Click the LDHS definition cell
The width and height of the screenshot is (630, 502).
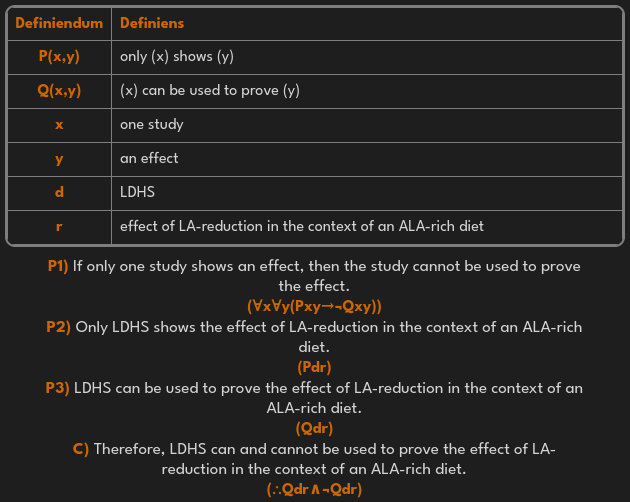137,192
